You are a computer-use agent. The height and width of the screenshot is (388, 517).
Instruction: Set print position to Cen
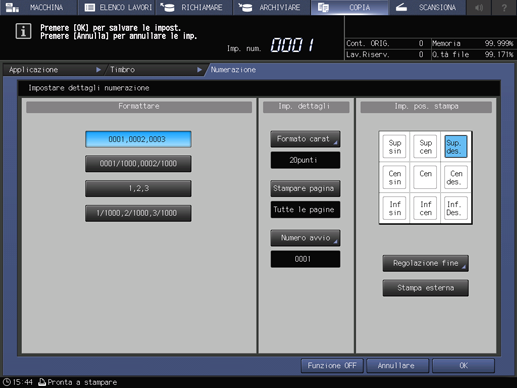pos(425,177)
